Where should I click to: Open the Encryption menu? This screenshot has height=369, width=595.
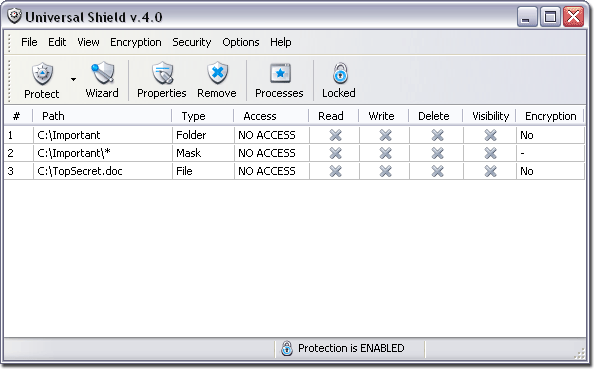tap(136, 42)
